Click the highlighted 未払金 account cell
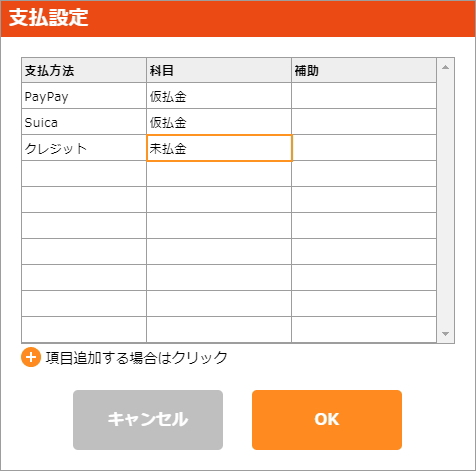476x471 pixels. pos(219,148)
